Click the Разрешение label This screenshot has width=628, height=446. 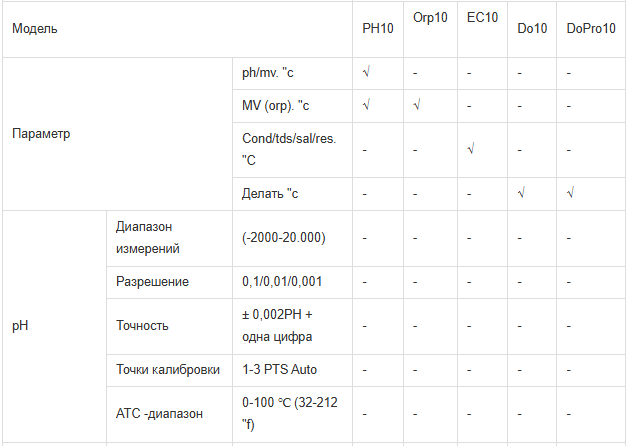pos(152,281)
